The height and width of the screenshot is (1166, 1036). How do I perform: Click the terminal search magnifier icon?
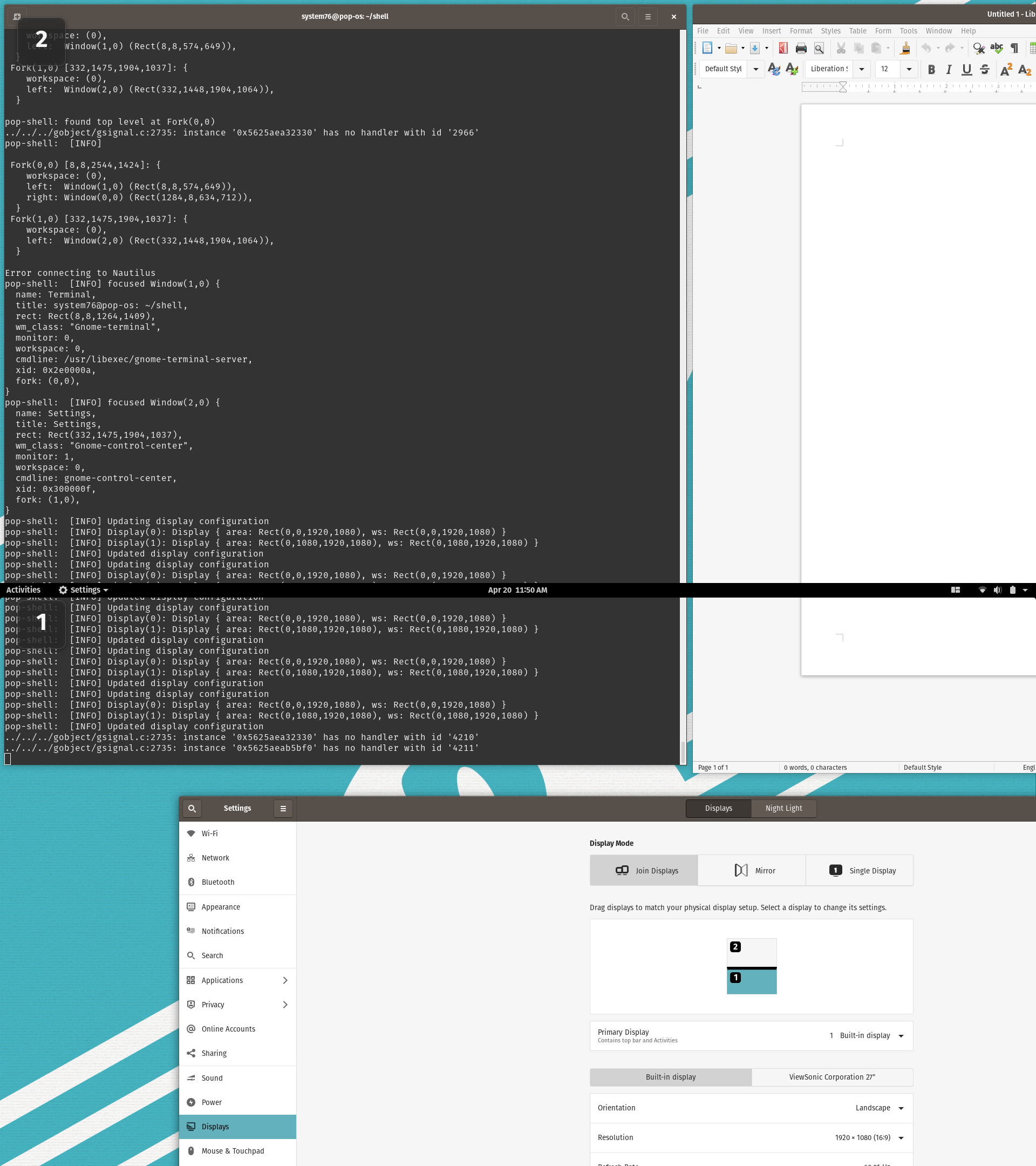click(625, 17)
